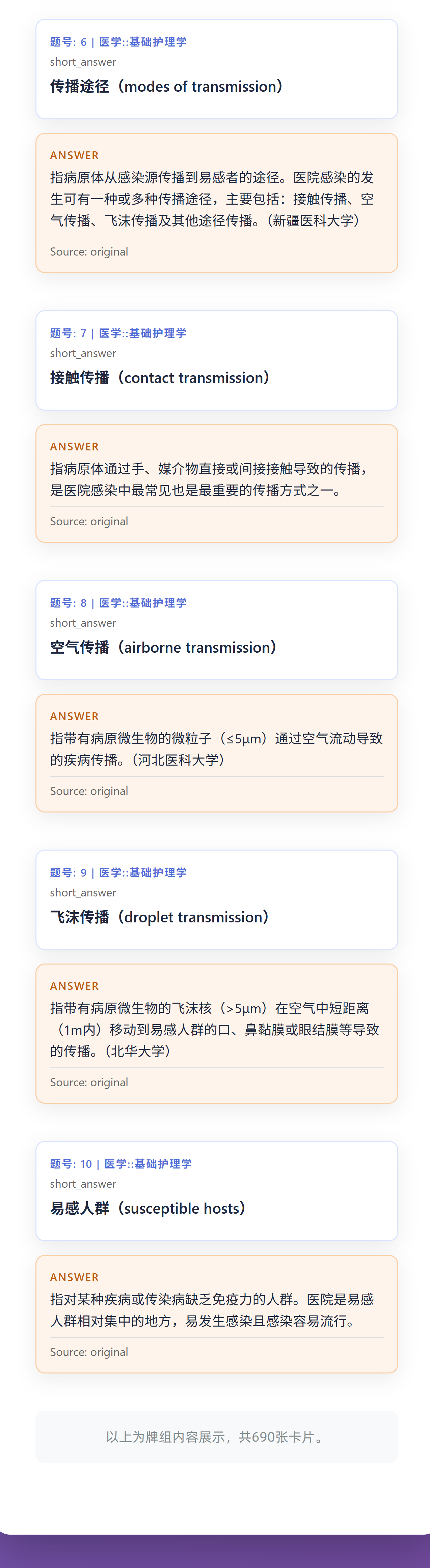The width and height of the screenshot is (430, 1568).
Task: Click Source: original under 易感人群 answer
Action: click(x=89, y=1352)
